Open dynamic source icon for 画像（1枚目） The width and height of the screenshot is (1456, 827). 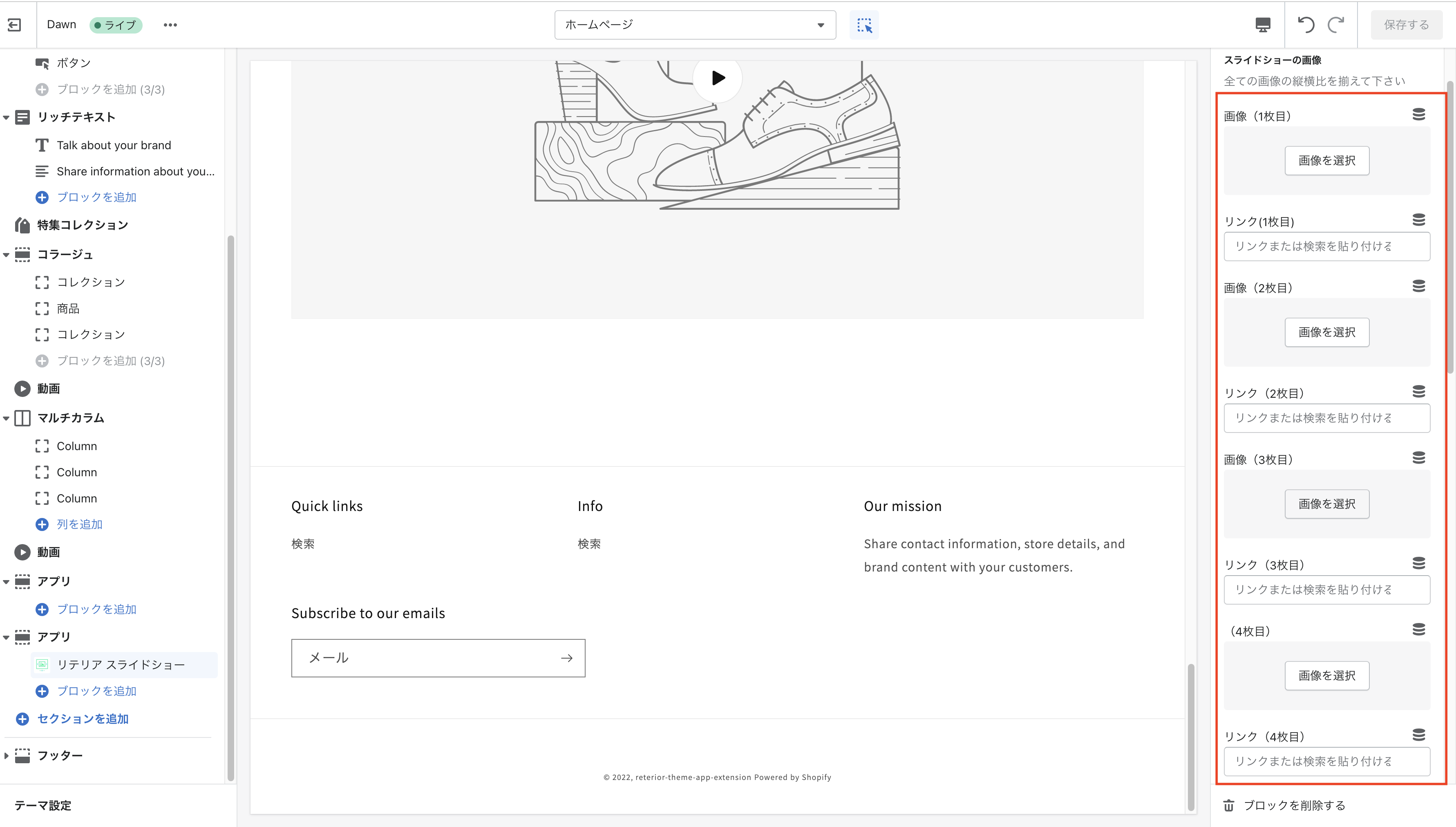[1418, 115]
